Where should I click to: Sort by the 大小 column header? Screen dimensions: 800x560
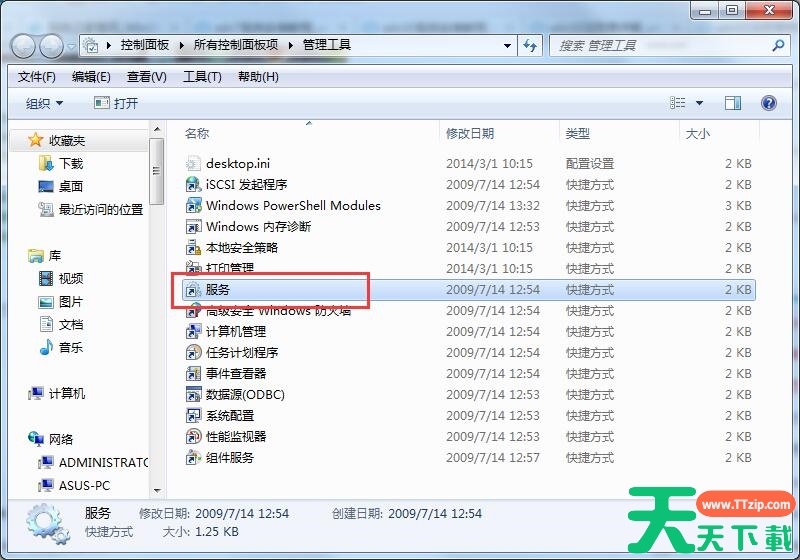(x=697, y=134)
